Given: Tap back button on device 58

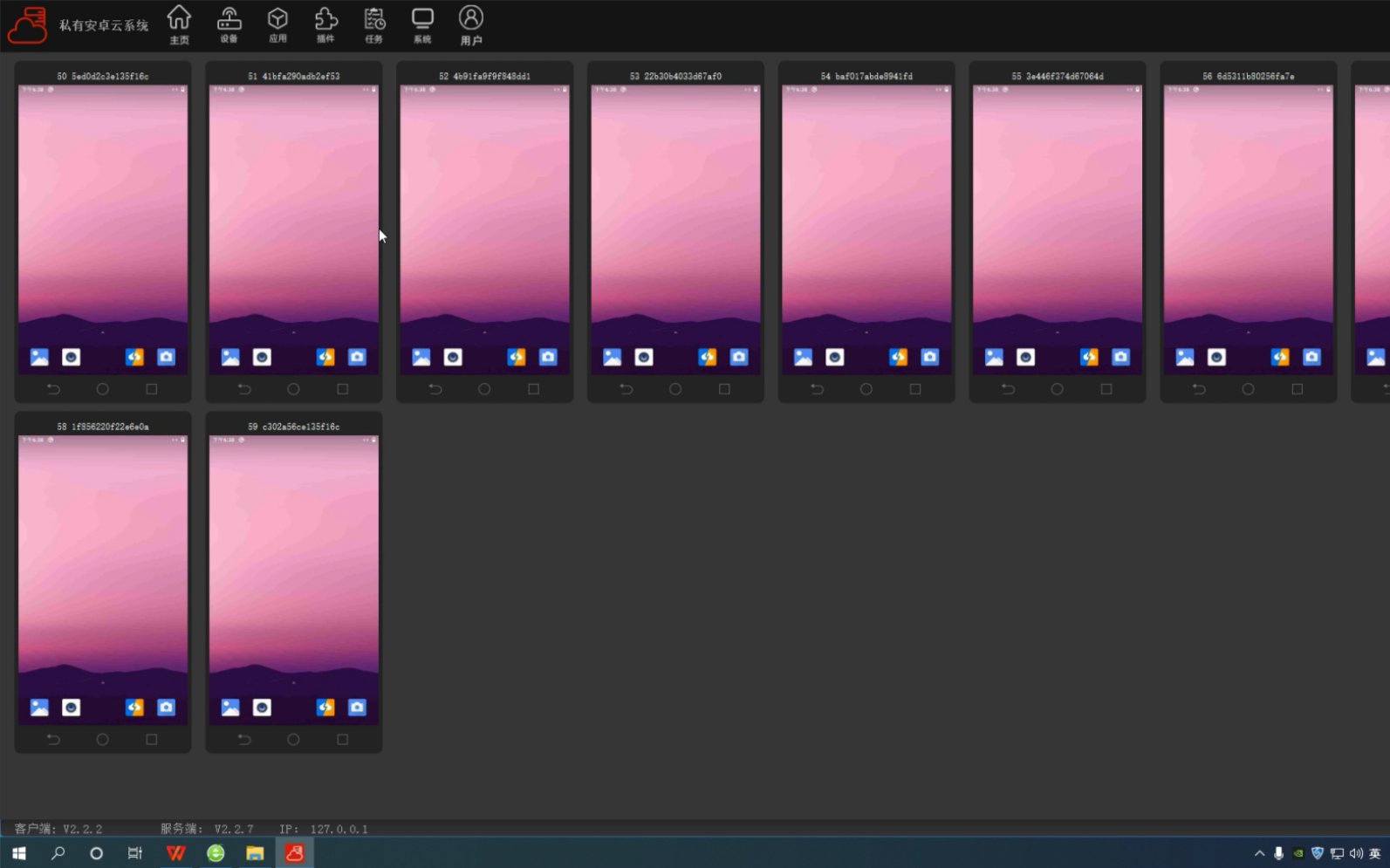Looking at the screenshot, I should [53, 740].
